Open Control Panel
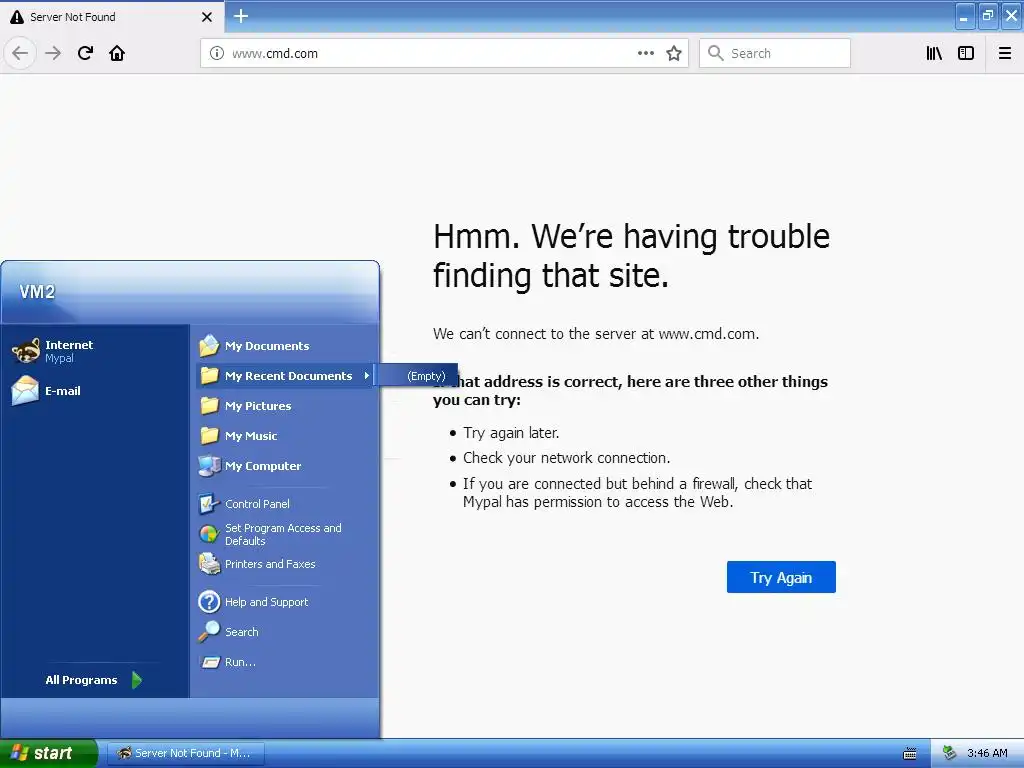1024x768 pixels. pyautogui.click(x=285, y=504)
